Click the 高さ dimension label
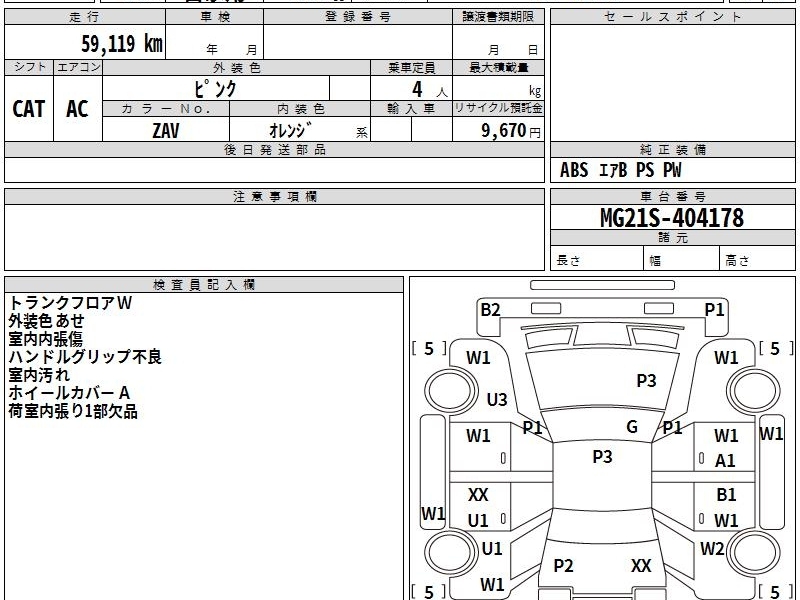The height and width of the screenshot is (600, 800). 738,261
